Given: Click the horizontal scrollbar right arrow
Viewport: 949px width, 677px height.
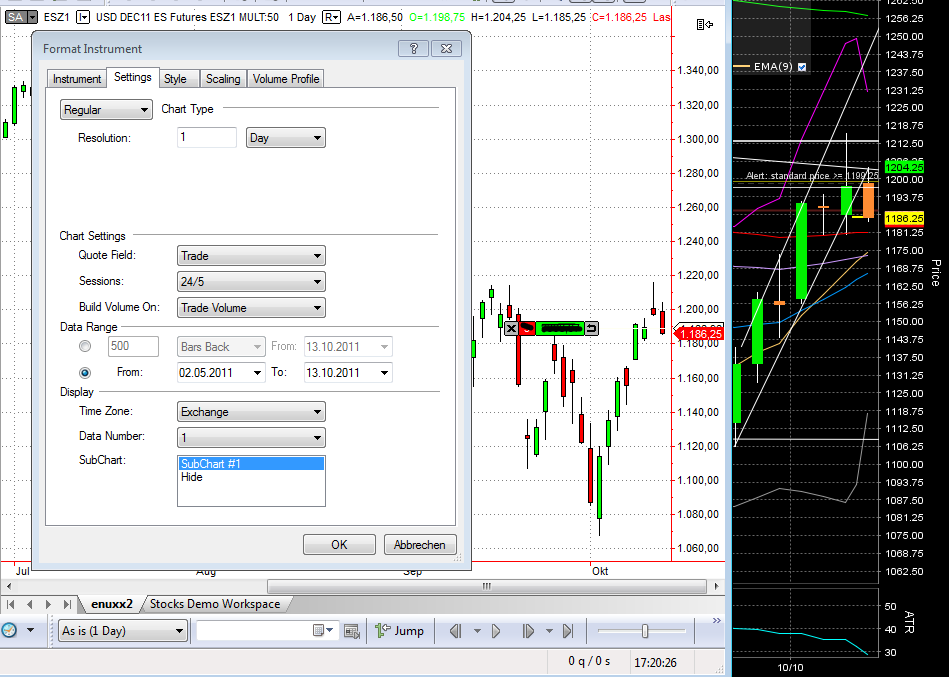Looking at the screenshot, I should click(717, 586).
